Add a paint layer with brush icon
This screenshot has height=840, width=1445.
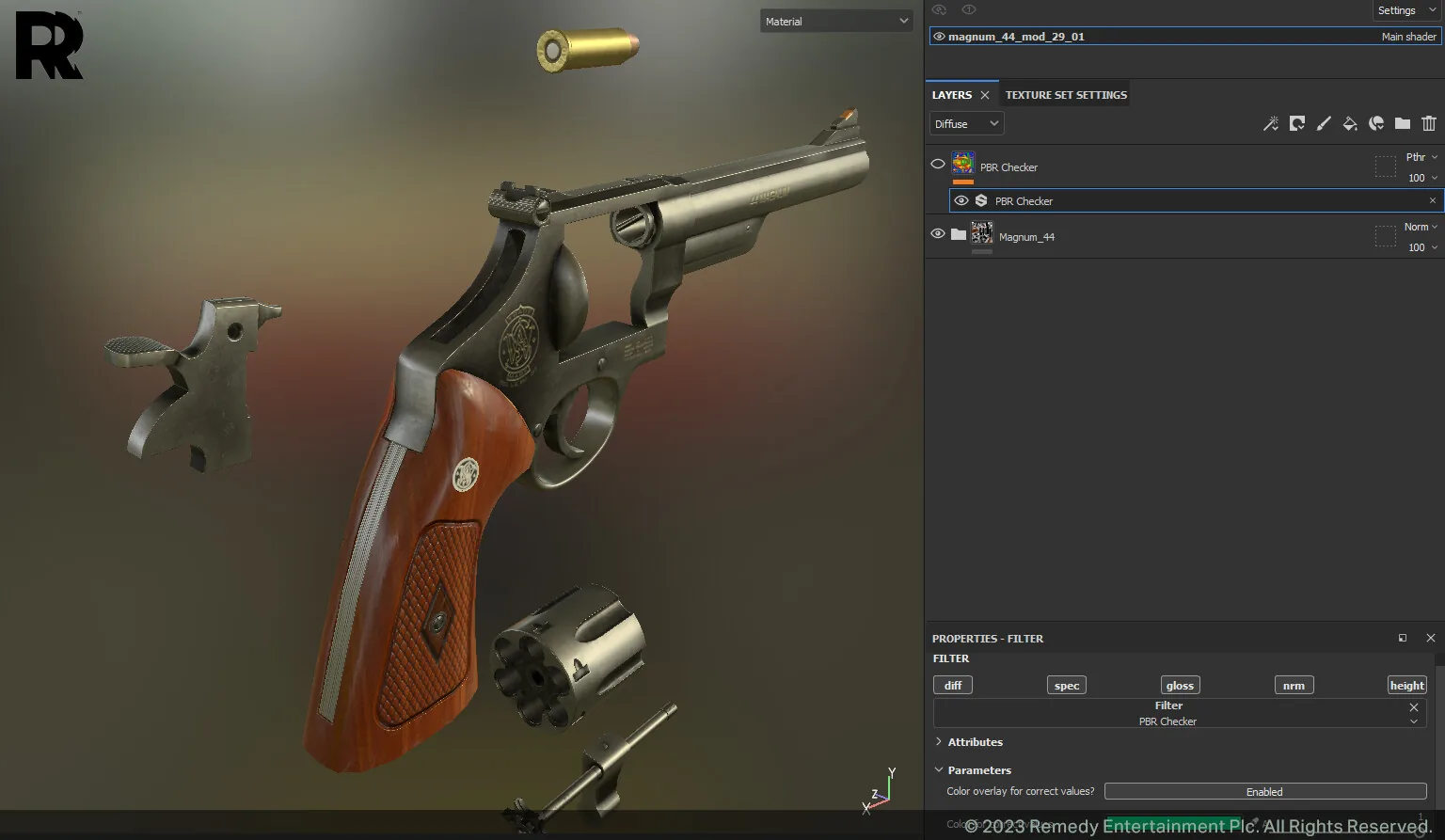click(1323, 123)
